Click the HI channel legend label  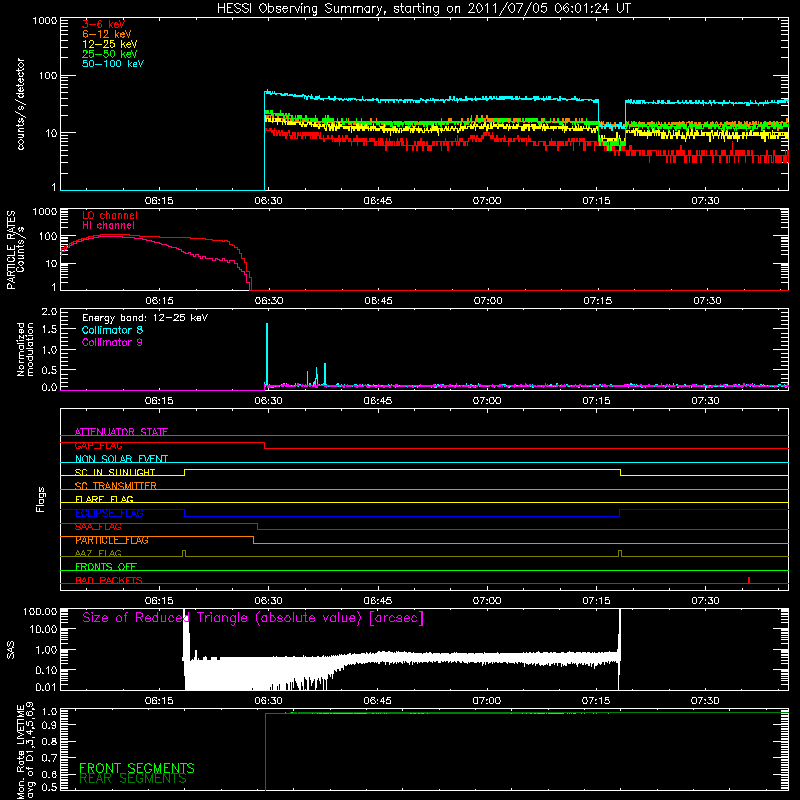[108, 226]
